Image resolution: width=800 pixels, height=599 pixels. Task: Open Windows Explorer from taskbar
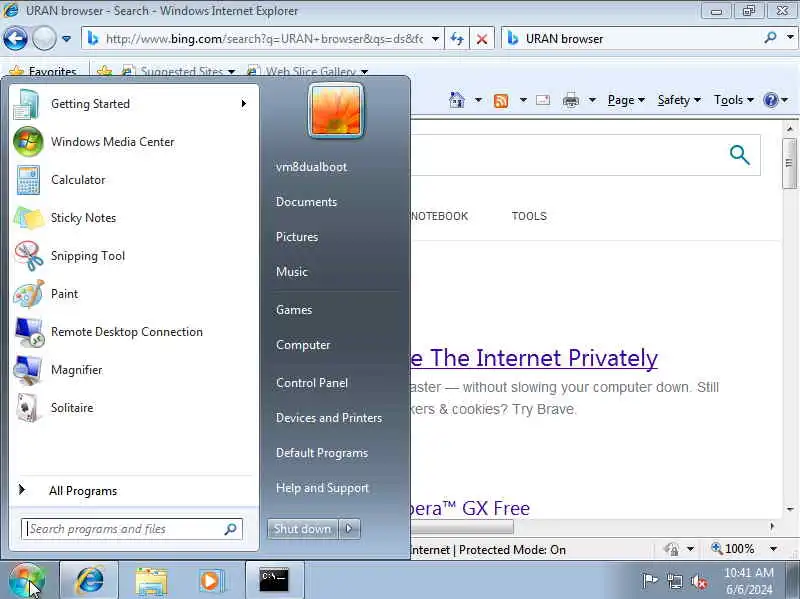151,581
